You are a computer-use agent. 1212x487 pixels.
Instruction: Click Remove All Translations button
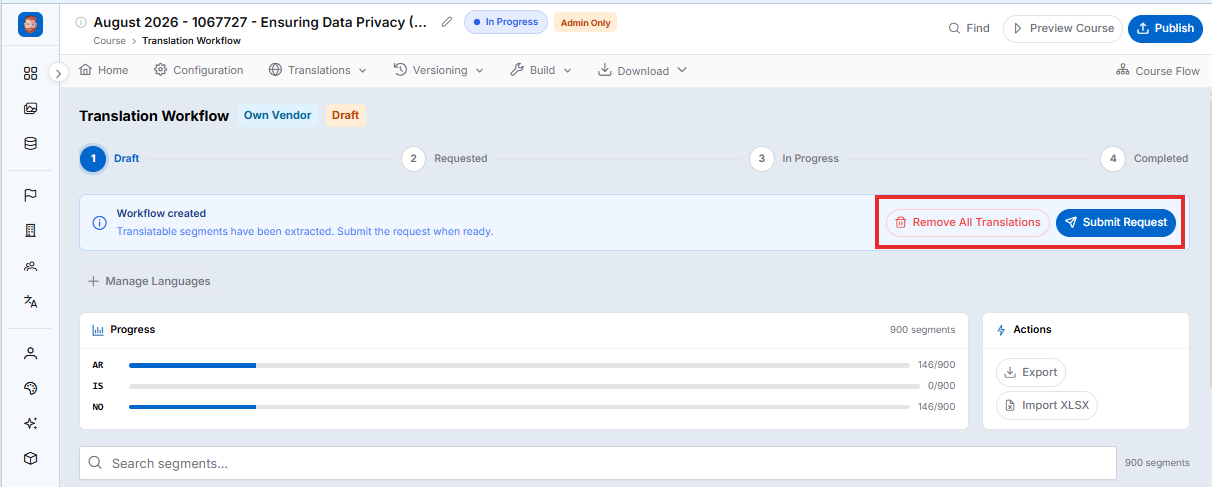click(968, 222)
